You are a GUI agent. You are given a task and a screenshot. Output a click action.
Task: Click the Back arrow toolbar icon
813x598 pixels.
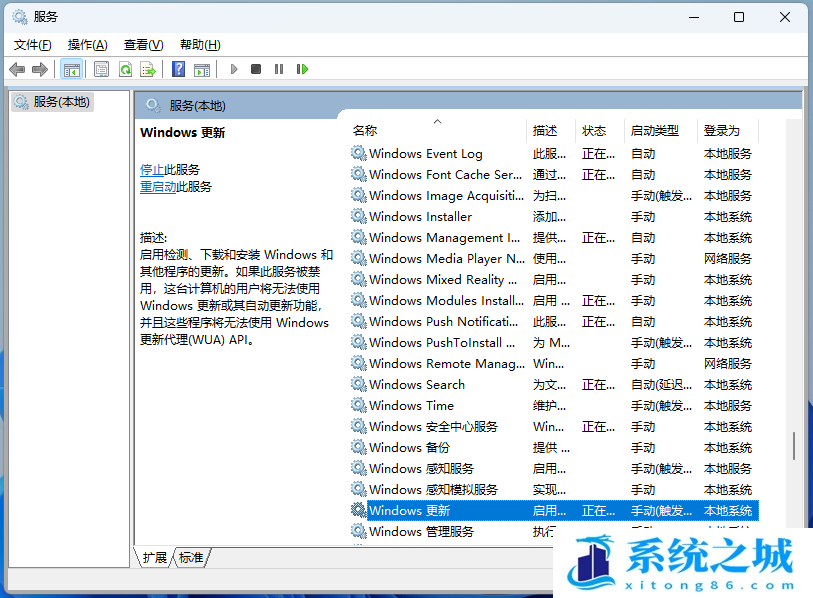17,69
